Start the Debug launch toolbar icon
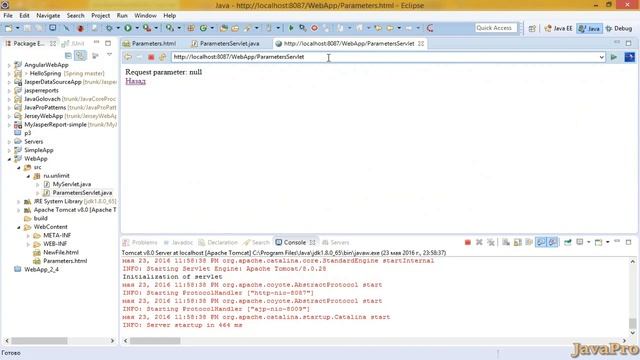 109,28
